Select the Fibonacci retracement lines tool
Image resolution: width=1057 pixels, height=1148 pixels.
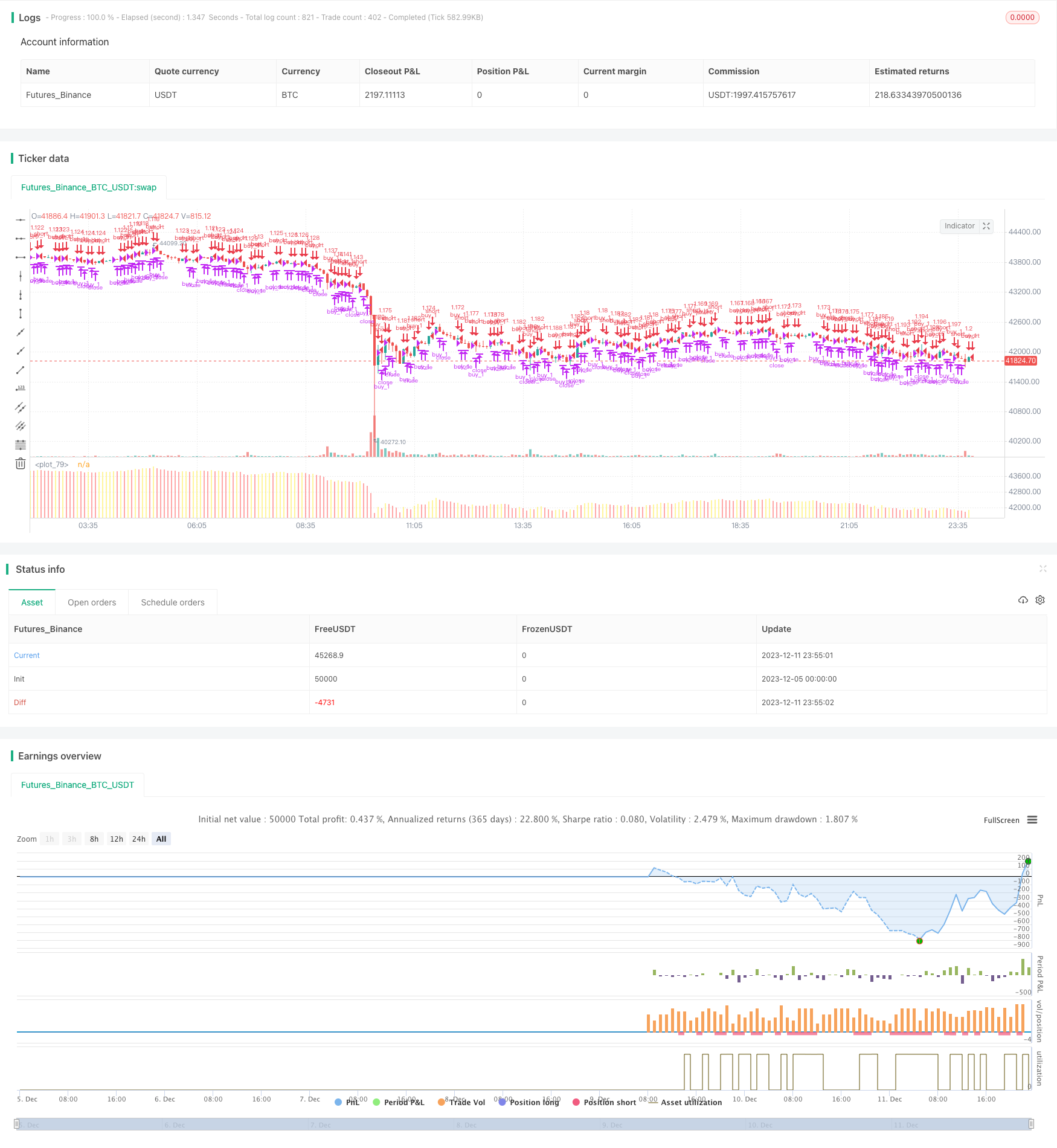tap(21, 445)
